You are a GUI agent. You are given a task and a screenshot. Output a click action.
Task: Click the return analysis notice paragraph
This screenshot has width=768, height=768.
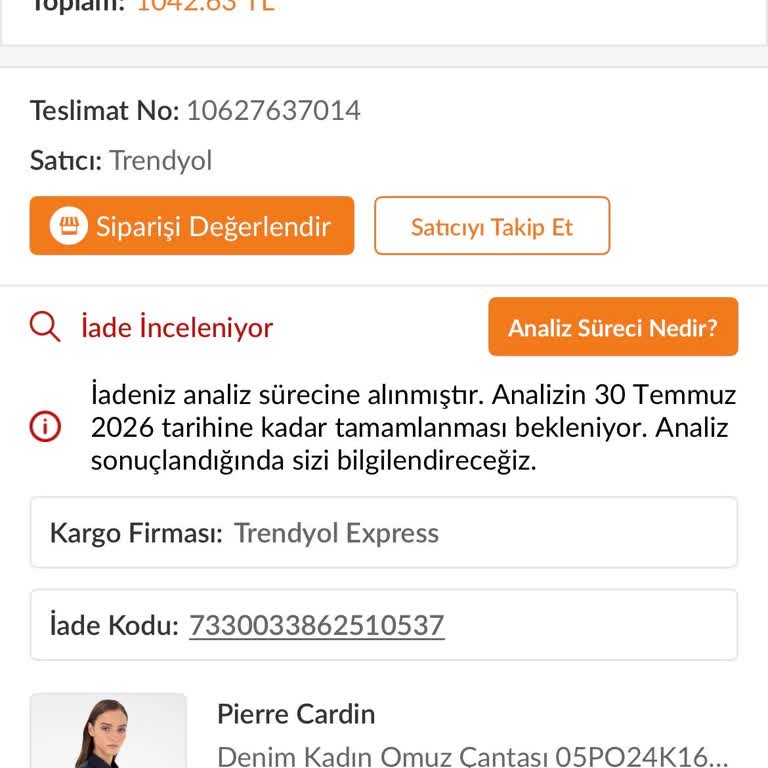click(413, 427)
